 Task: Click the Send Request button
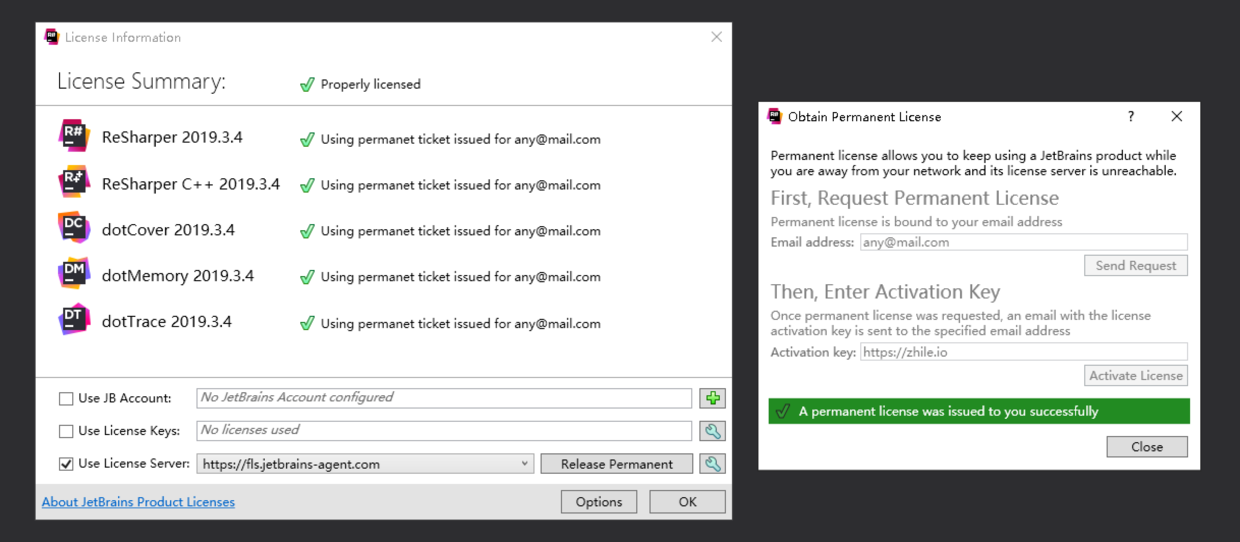1136,265
